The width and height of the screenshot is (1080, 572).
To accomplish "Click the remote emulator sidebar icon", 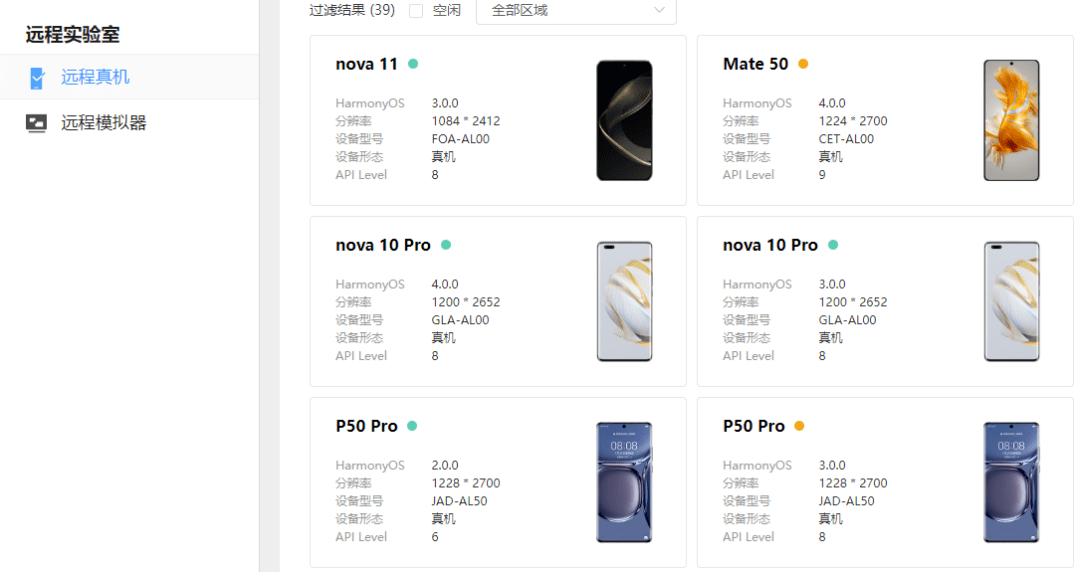I will [36, 123].
